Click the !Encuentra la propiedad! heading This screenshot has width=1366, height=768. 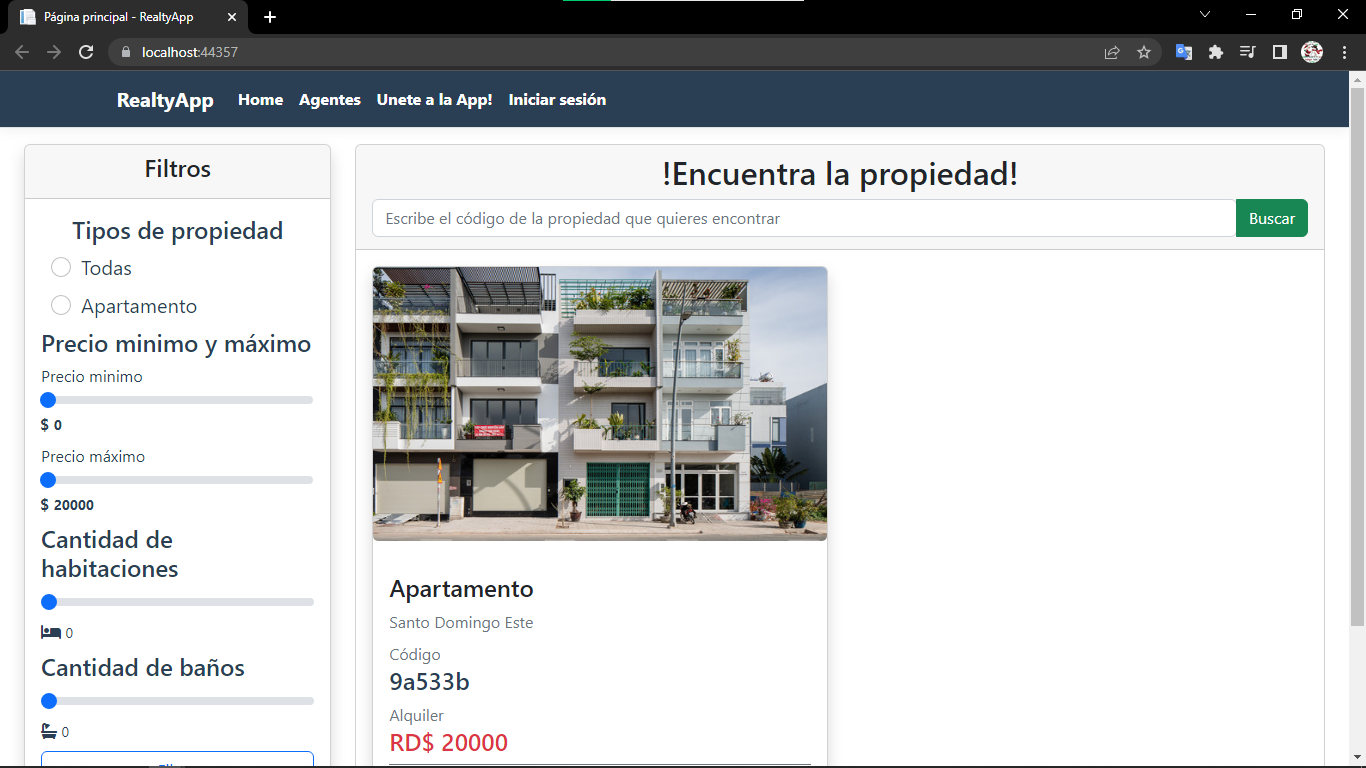pos(840,174)
